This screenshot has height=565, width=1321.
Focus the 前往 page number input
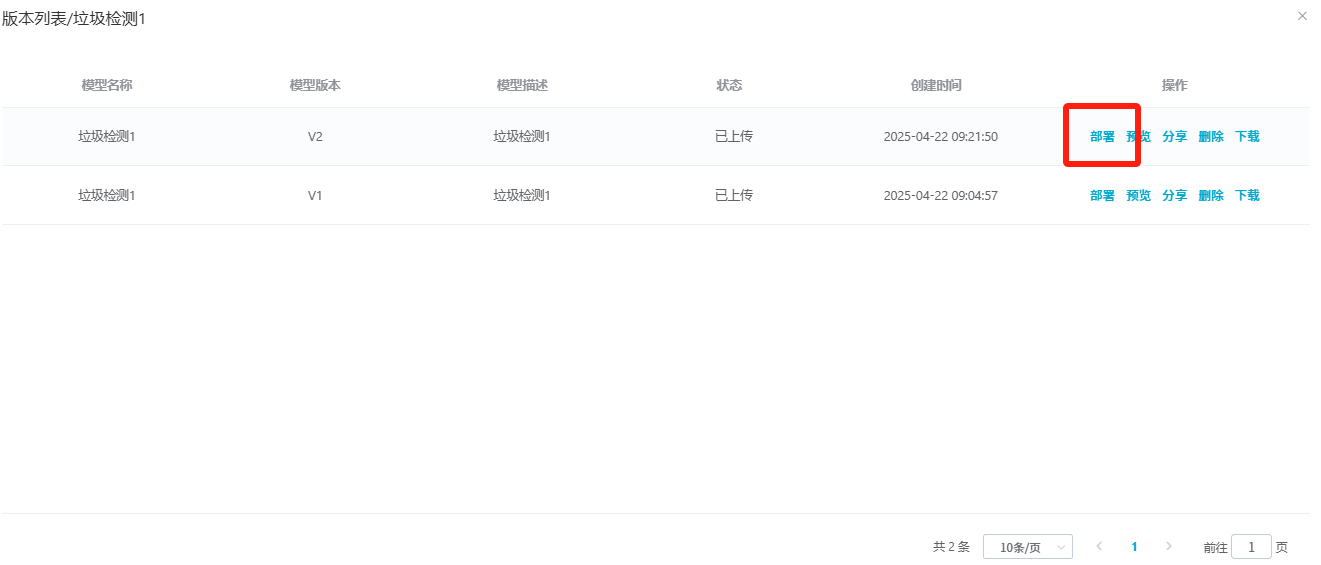pos(1251,547)
